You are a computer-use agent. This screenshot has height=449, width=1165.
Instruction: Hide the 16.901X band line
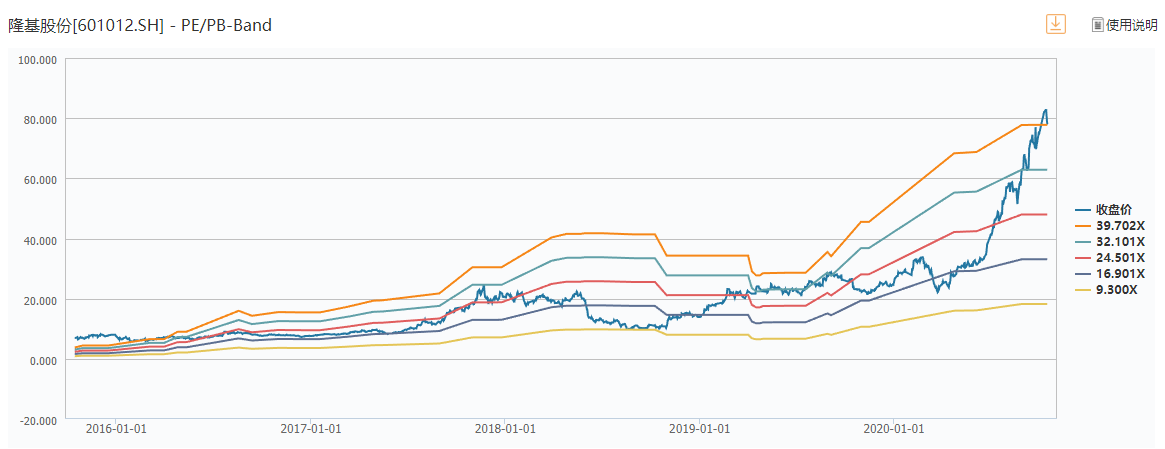1120,273
